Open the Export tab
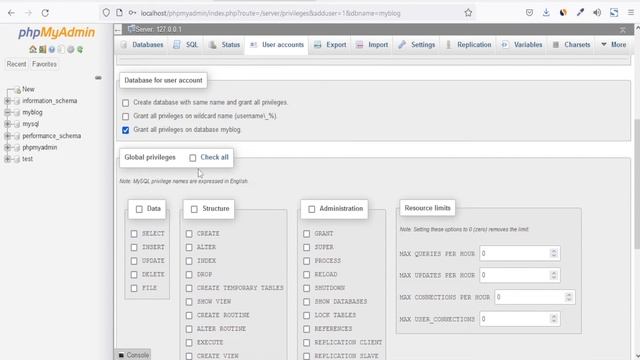Viewport: 640px width, 360px height. (330, 45)
